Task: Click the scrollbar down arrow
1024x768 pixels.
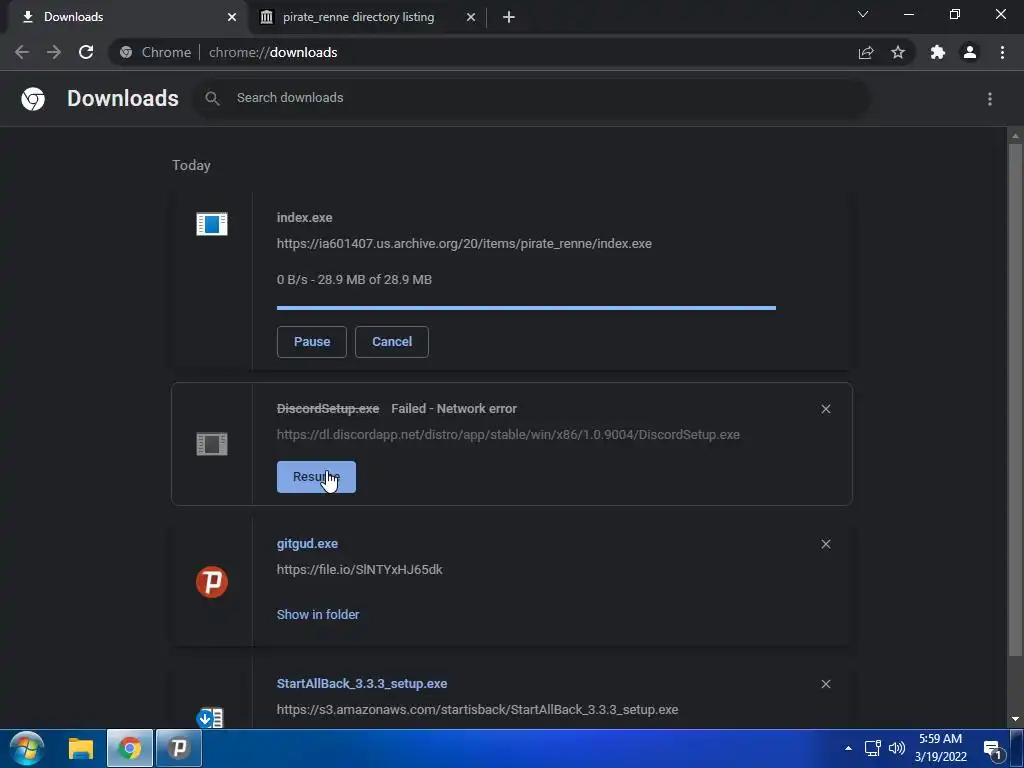Action: (x=1015, y=718)
